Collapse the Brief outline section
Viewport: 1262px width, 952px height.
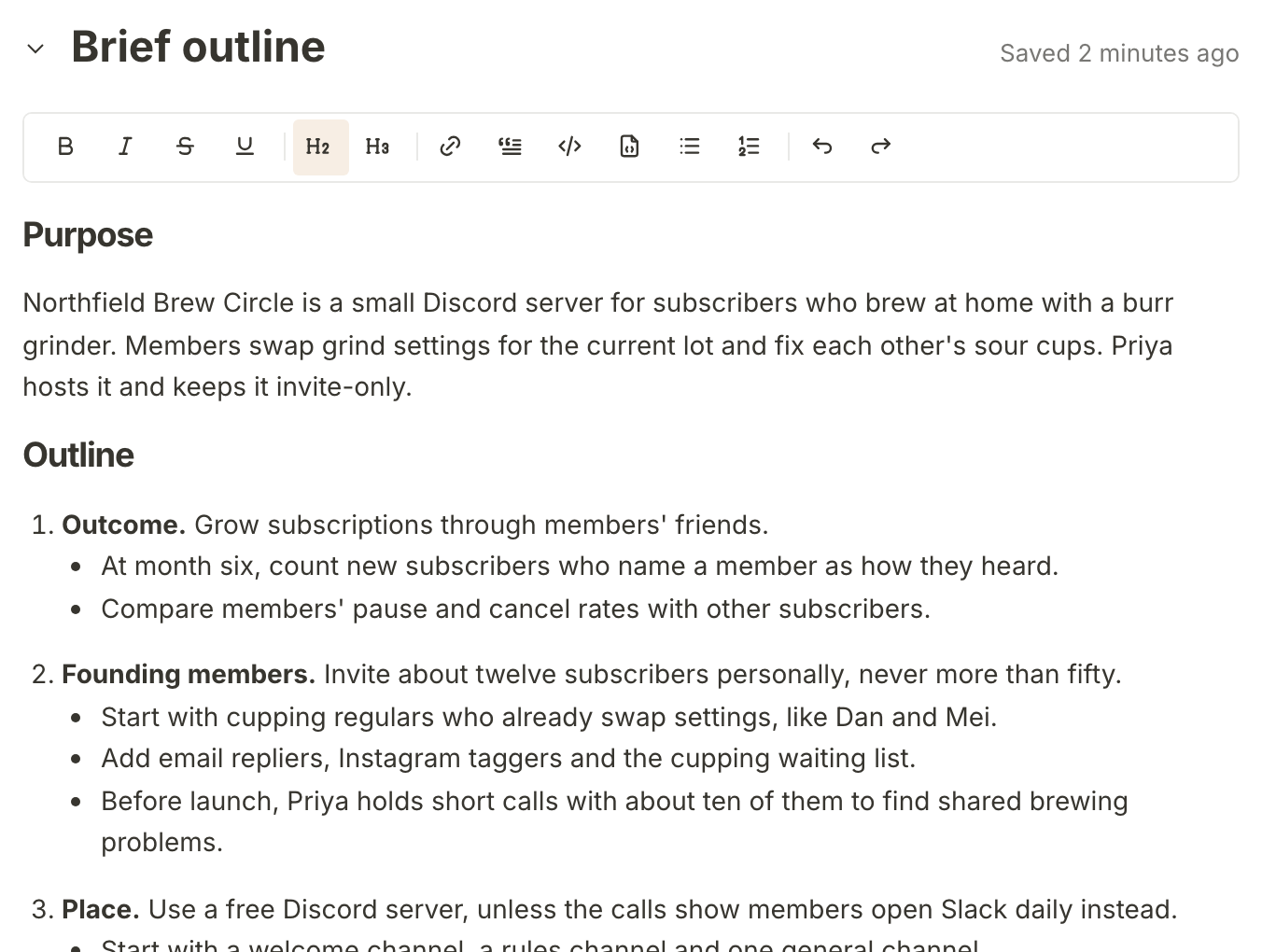(x=35, y=49)
